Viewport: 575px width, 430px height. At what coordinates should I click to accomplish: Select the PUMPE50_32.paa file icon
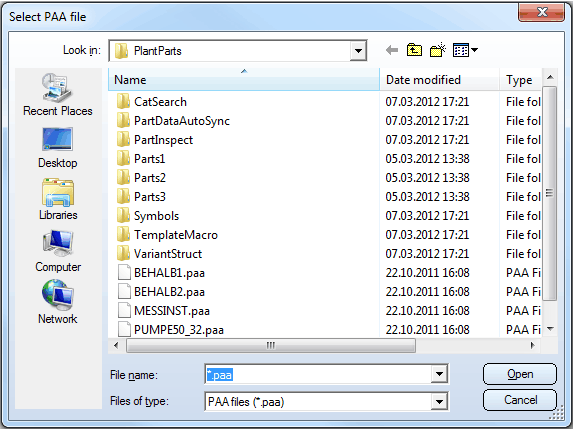pos(124,329)
